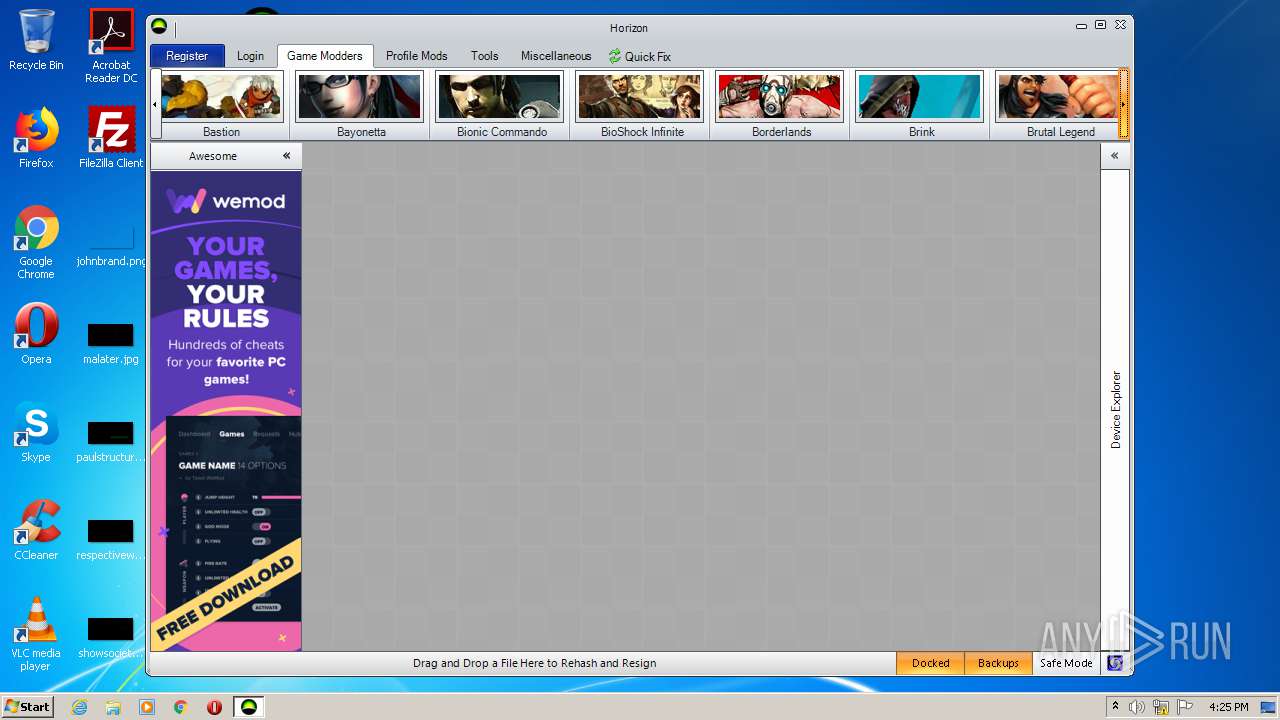Open Internet Explorer from the taskbar
The width and height of the screenshot is (1280, 720).
[x=79, y=707]
